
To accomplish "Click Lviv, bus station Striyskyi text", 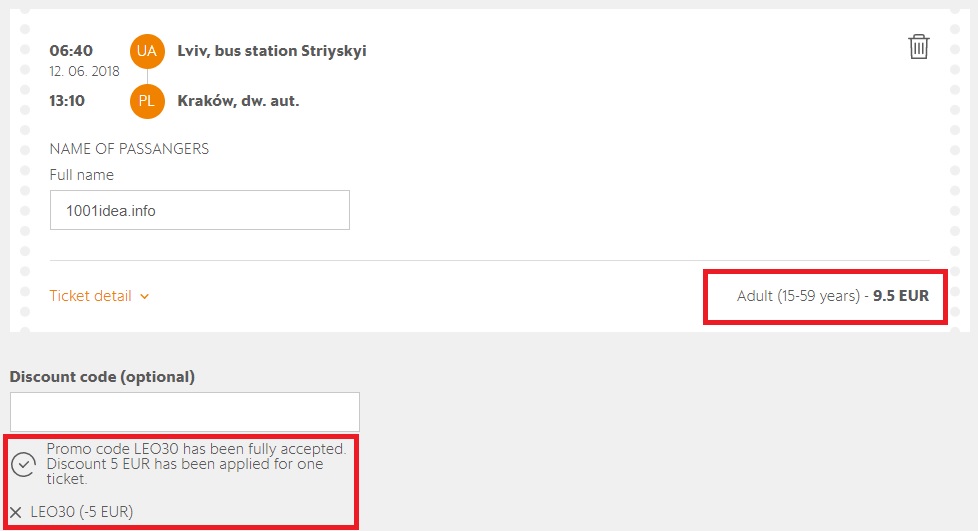I will pos(272,50).
